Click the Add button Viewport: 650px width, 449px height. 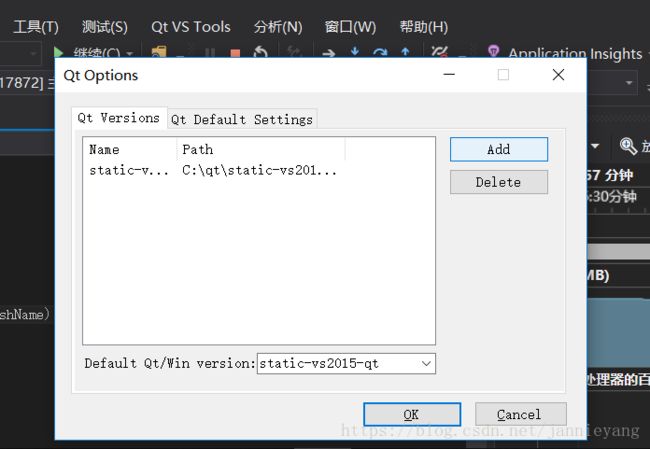pos(499,149)
